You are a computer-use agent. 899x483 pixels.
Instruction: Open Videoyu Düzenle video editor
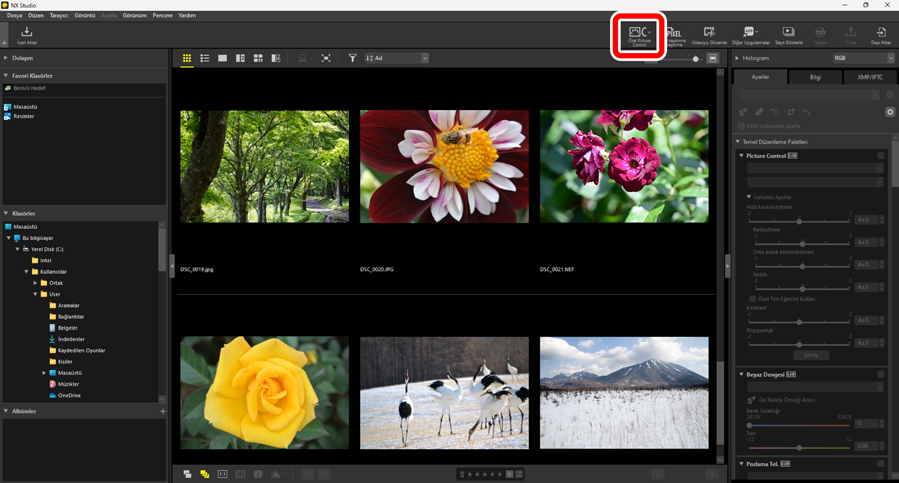coord(709,36)
